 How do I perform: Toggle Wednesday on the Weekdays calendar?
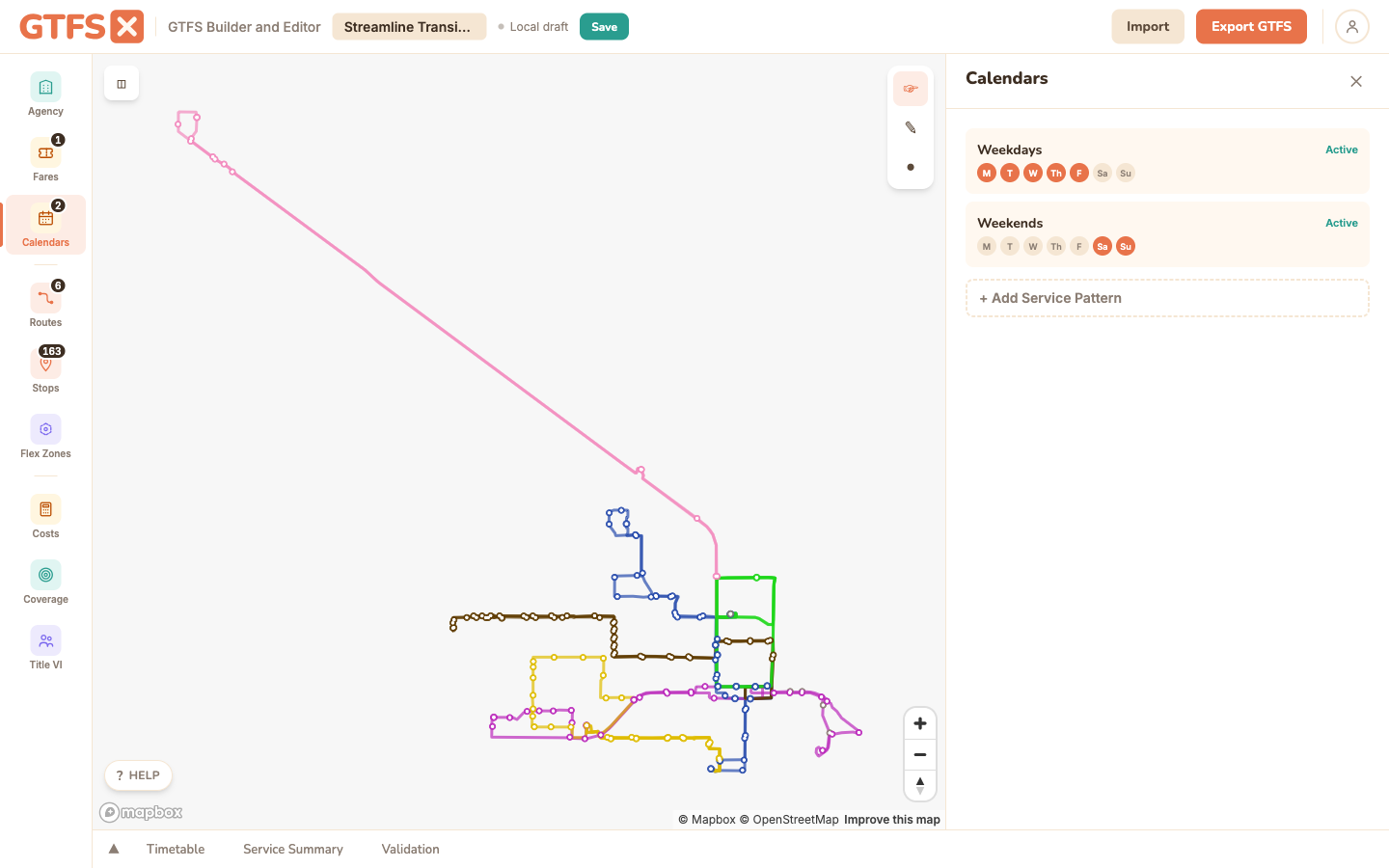(1033, 174)
